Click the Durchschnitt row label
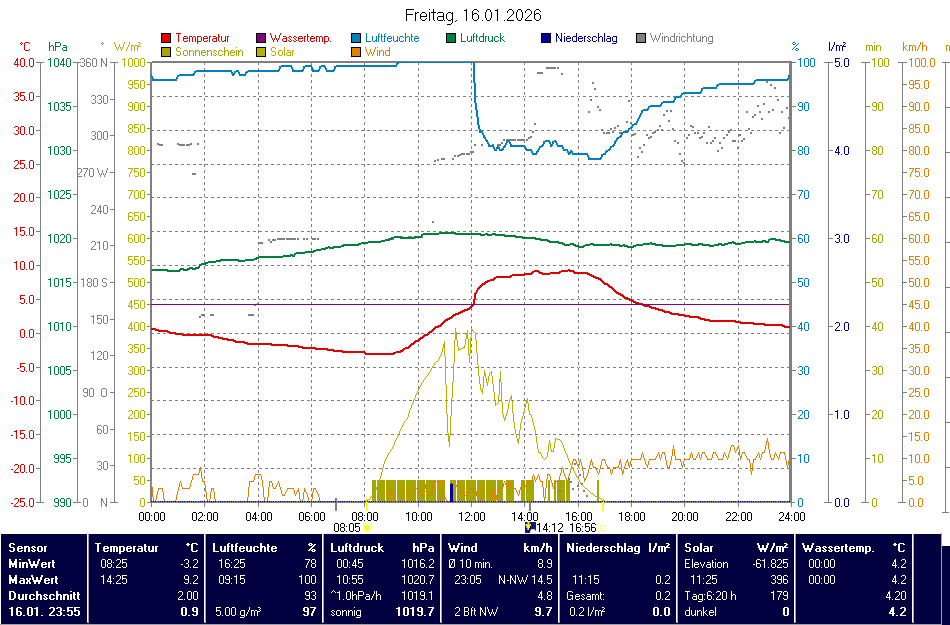Screen dimensions: 950x625 pos(40,595)
